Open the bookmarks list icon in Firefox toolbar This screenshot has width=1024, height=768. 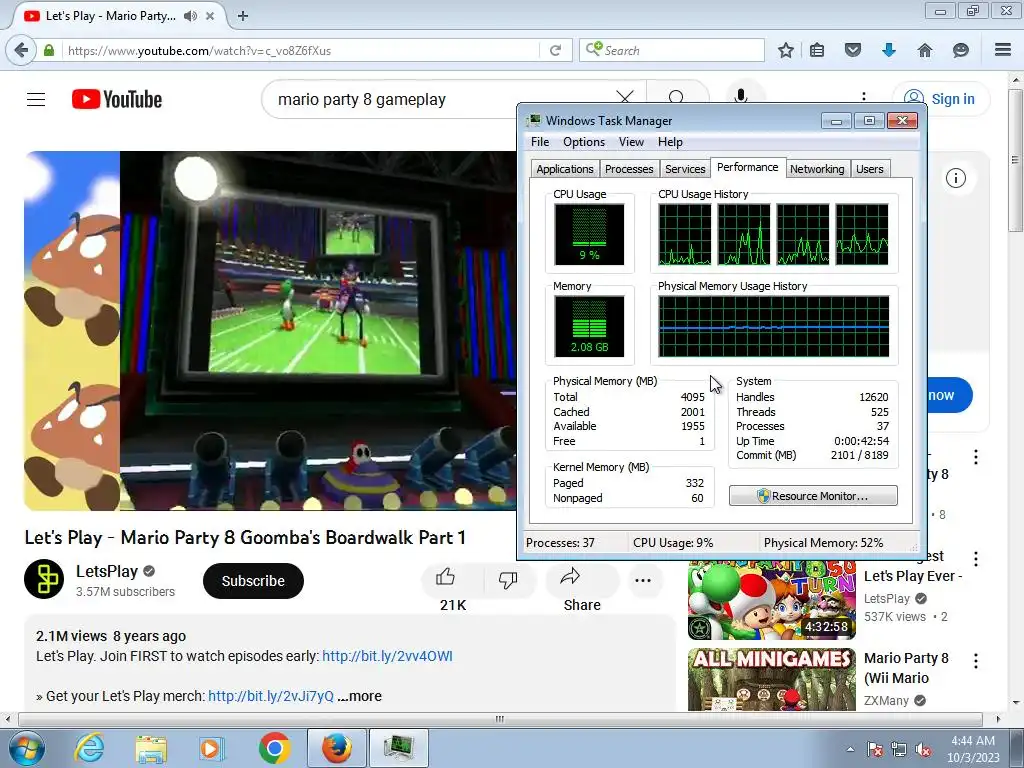(817, 50)
